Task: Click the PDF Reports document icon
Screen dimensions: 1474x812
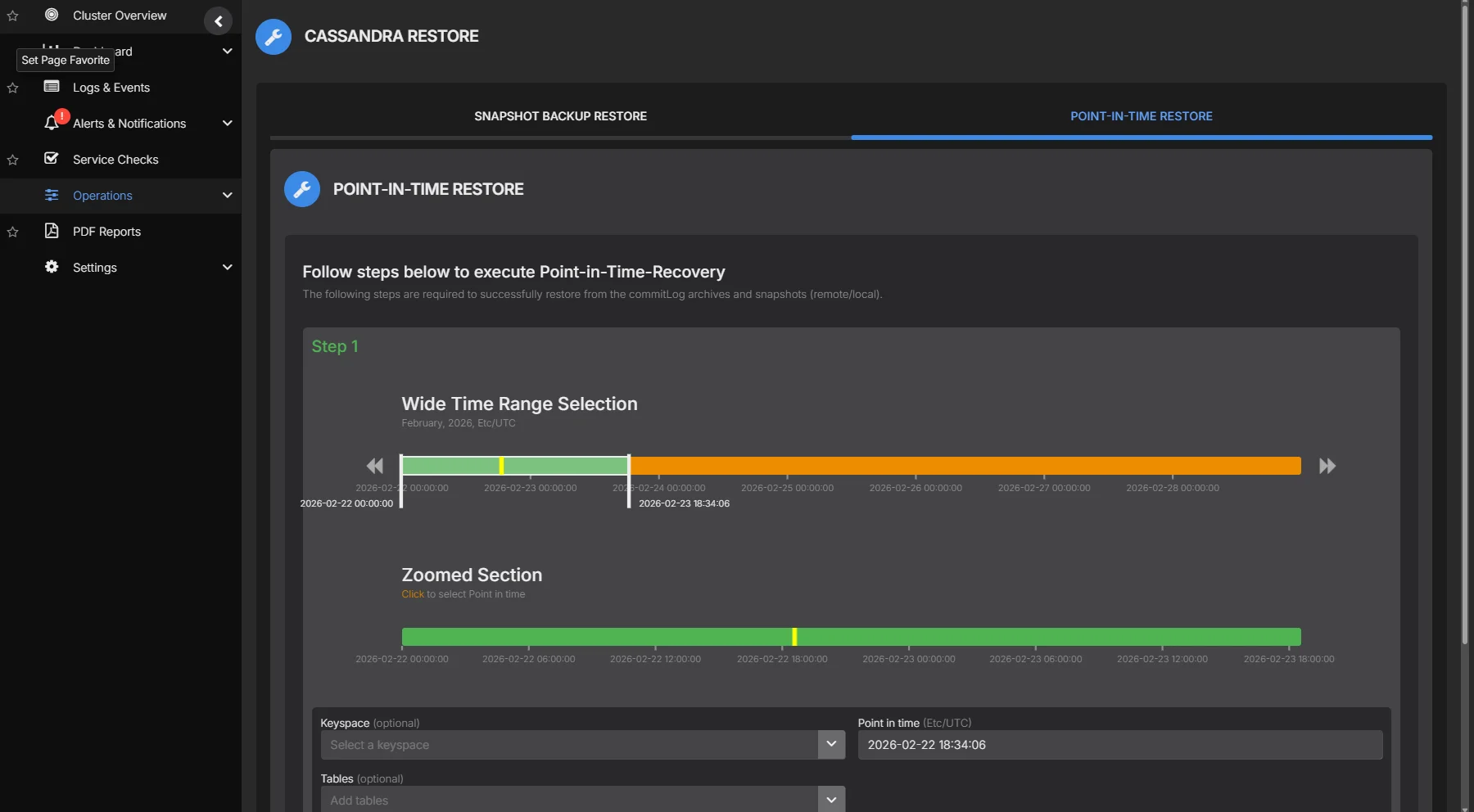Action: [52, 231]
